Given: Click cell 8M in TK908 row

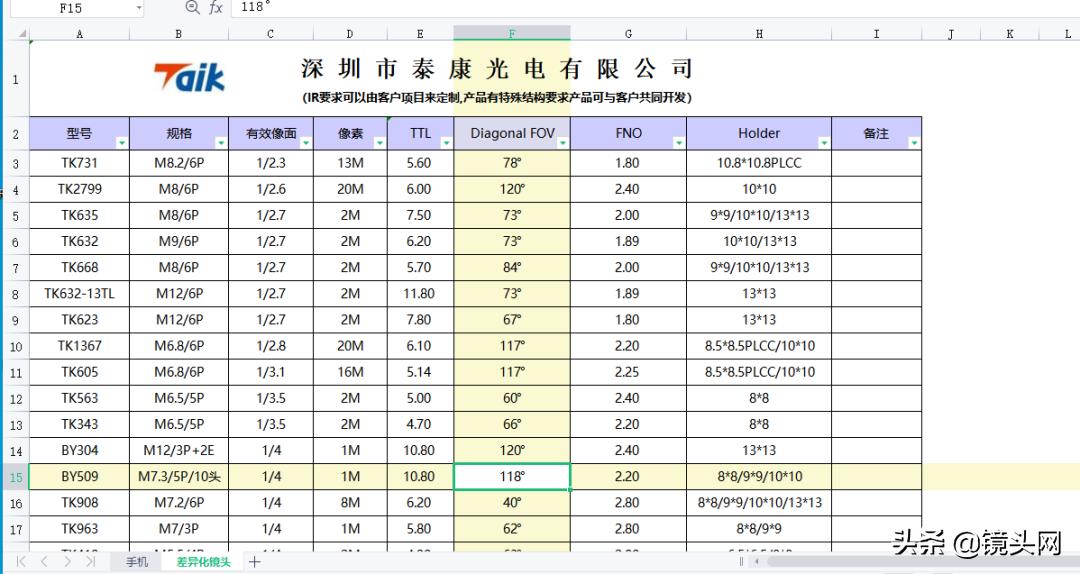Looking at the screenshot, I should 350,503.
